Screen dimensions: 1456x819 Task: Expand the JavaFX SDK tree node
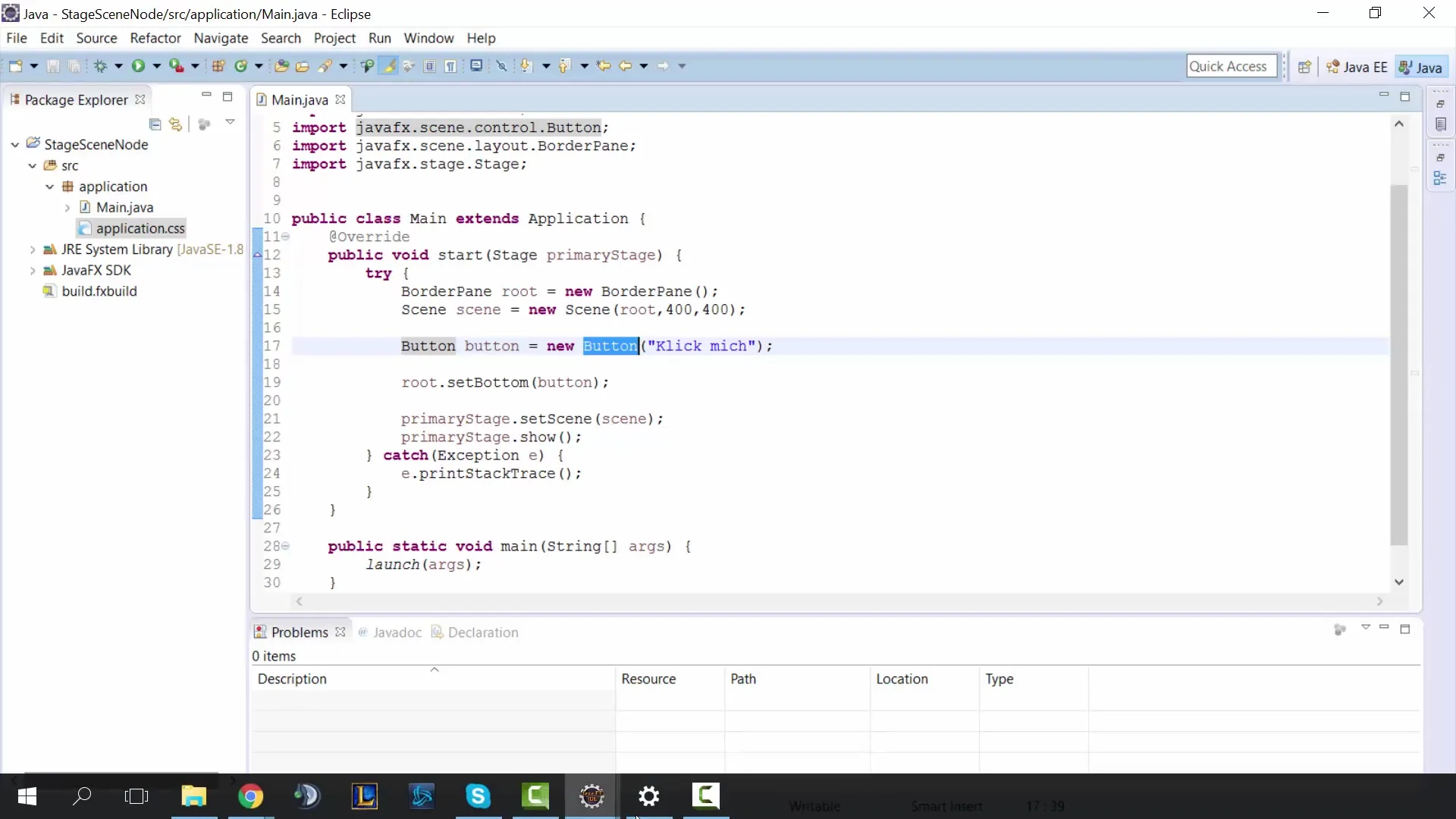click(33, 270)
